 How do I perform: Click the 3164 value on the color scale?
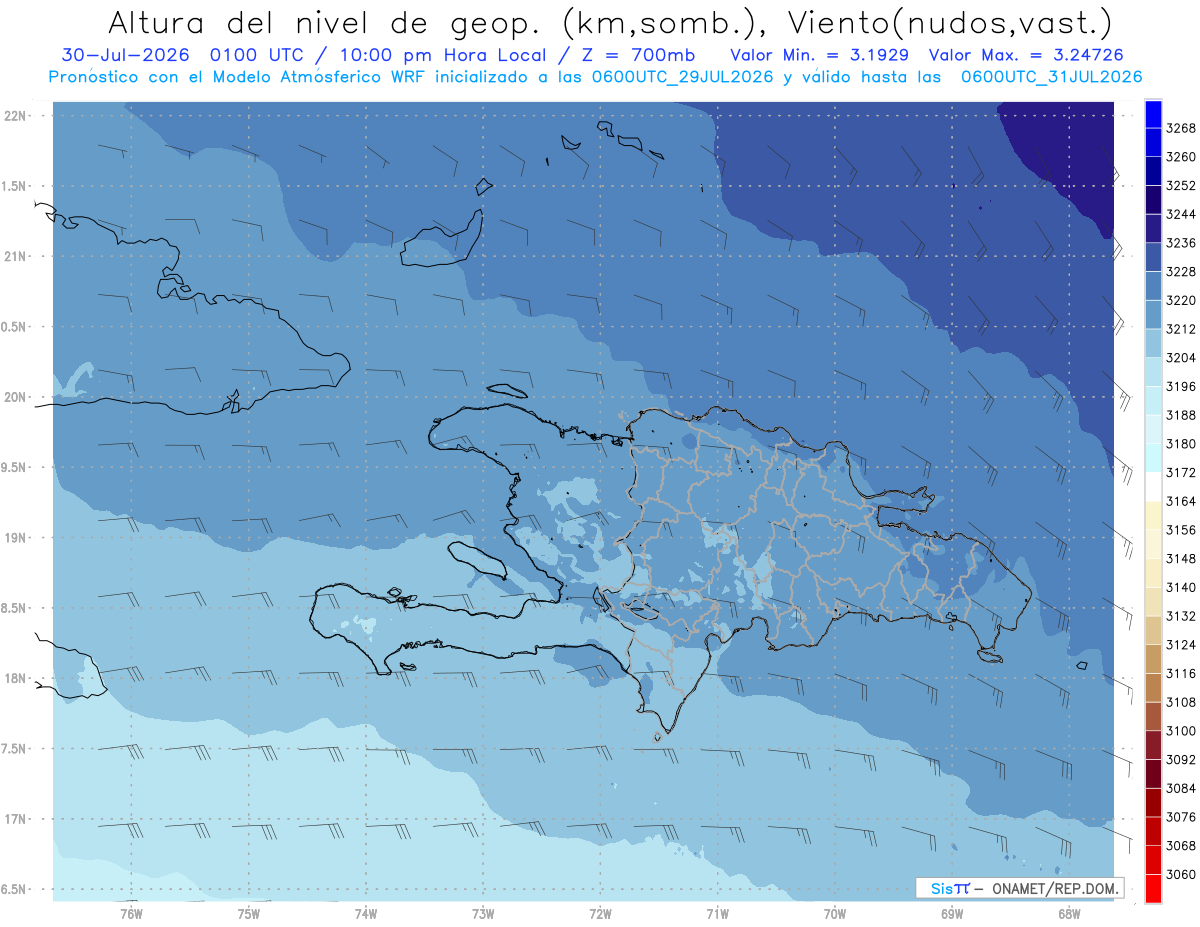pyautogui.click(x=1181, y=501)
